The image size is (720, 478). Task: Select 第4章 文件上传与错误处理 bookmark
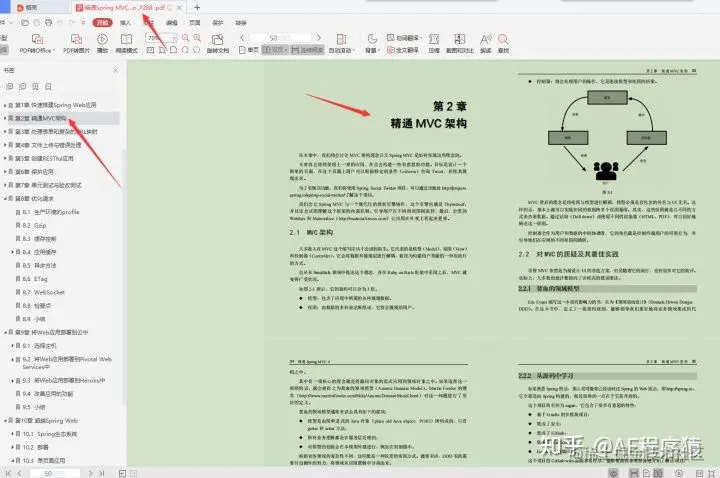pos(48,145)
